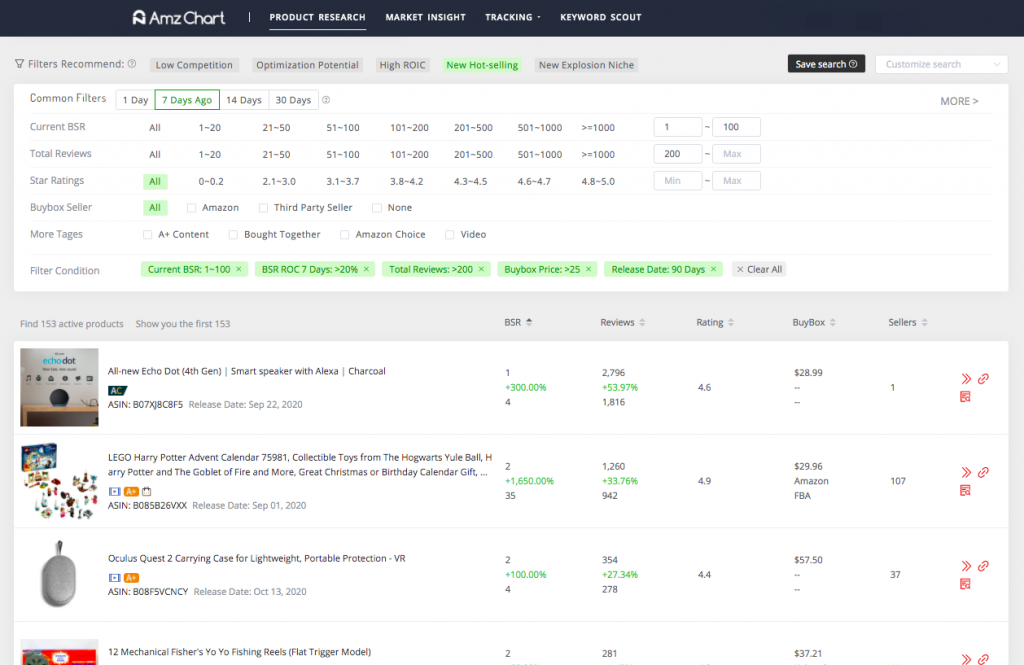Click the link icon for the LEGO Harry Potter row

click(x=983, y=472)
